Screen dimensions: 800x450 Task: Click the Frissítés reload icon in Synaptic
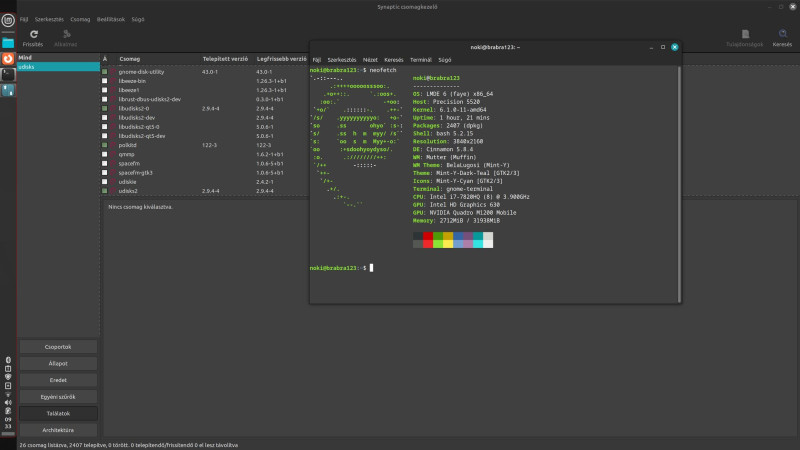coord(34,34)
